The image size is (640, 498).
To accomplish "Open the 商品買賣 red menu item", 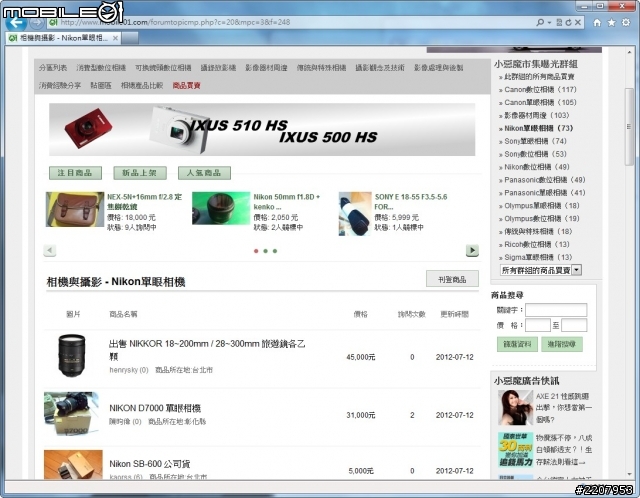I will [x=187, y=86].
